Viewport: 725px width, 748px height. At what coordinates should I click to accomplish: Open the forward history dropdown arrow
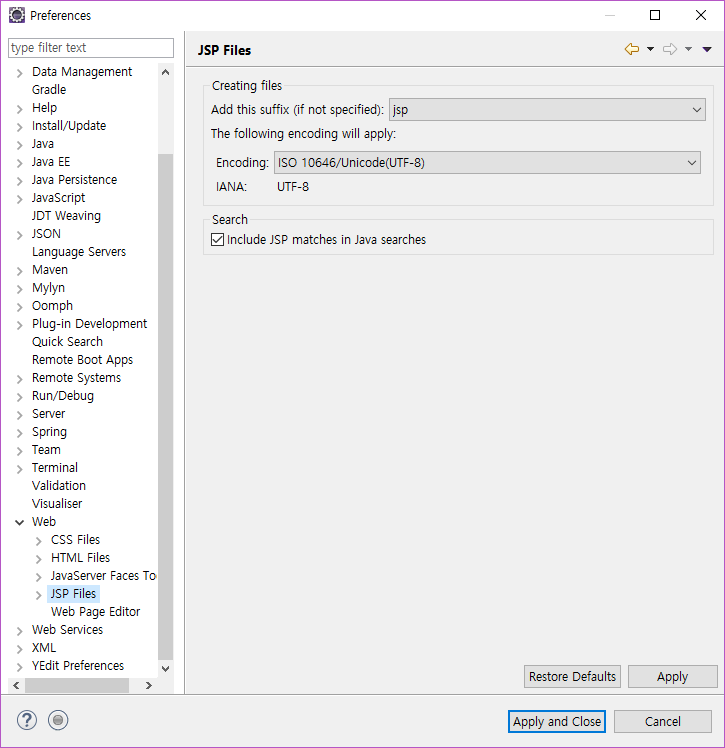(x=688, y=49)
